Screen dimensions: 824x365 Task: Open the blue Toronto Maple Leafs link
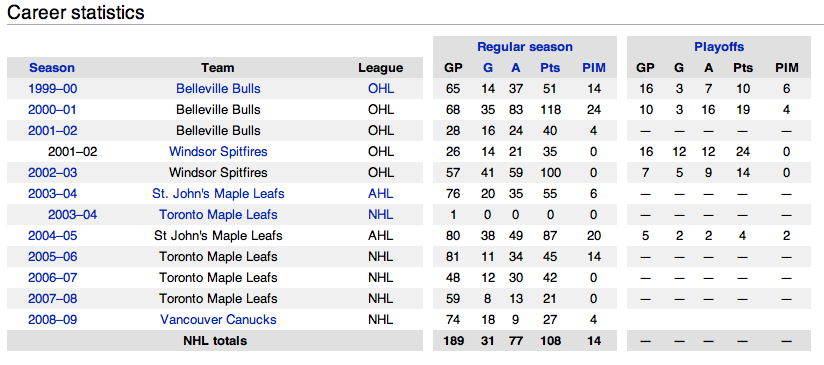pos(218,215)
